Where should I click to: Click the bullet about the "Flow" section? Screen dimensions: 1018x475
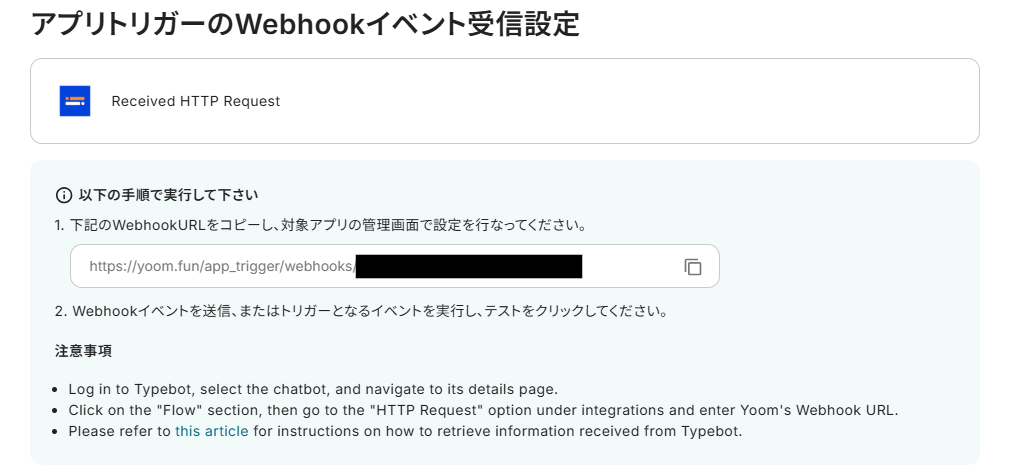pyautogui.click(x=483, y=410)
